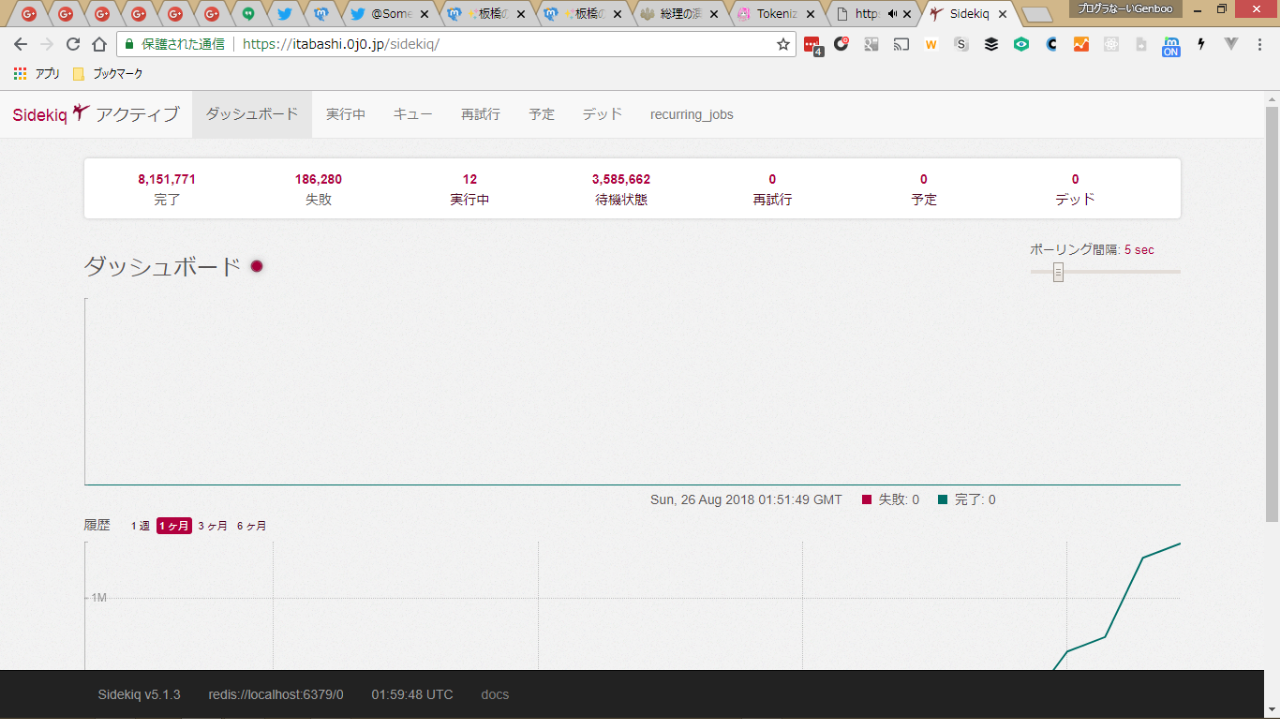
Task: Open the Chrome three-dot menu
Action: click(x=1261, y=44)
